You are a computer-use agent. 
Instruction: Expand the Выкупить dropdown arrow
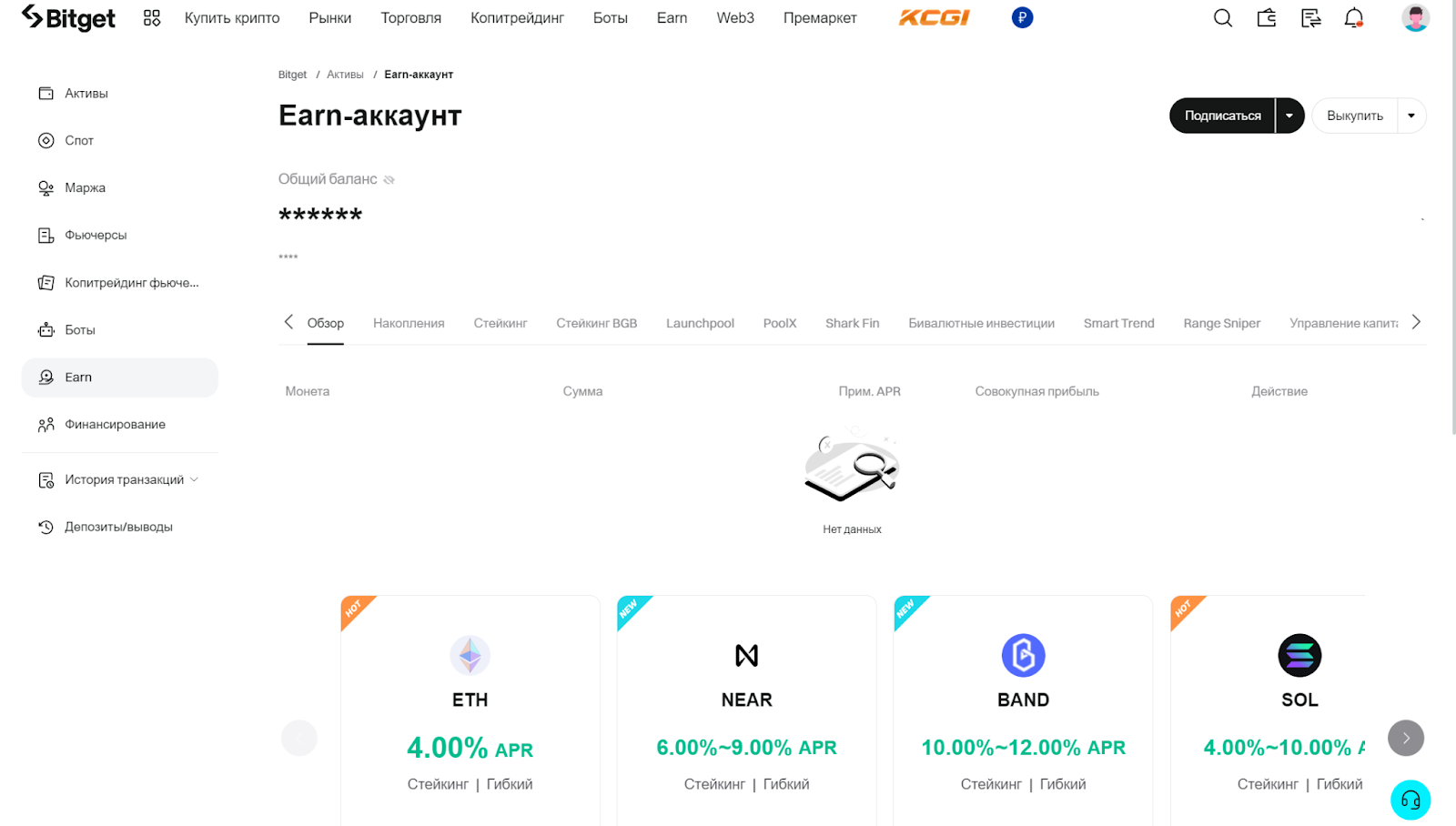(1411, 116)
